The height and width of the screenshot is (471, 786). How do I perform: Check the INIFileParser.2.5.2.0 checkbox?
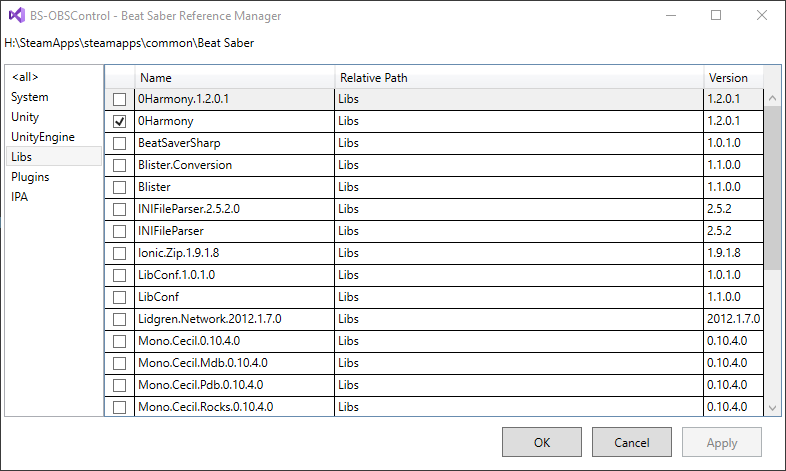(119, 209)
